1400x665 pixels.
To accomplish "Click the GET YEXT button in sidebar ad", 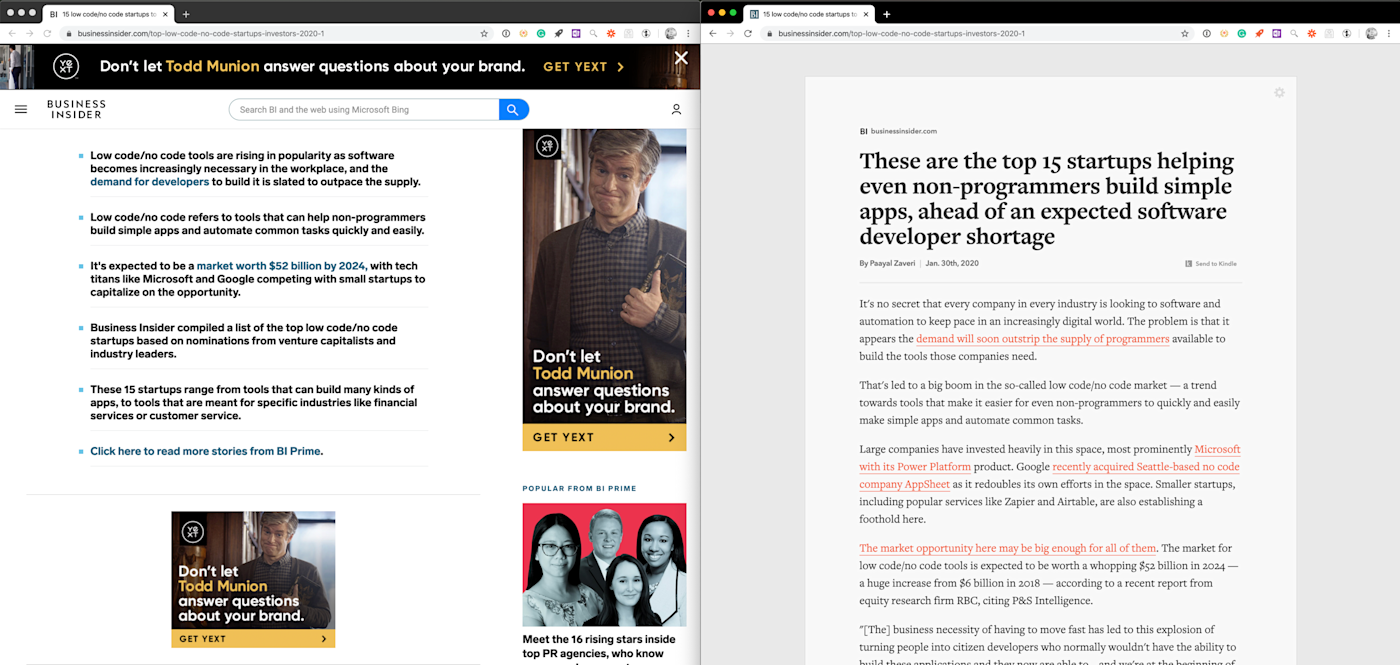I will pos(604,437).
